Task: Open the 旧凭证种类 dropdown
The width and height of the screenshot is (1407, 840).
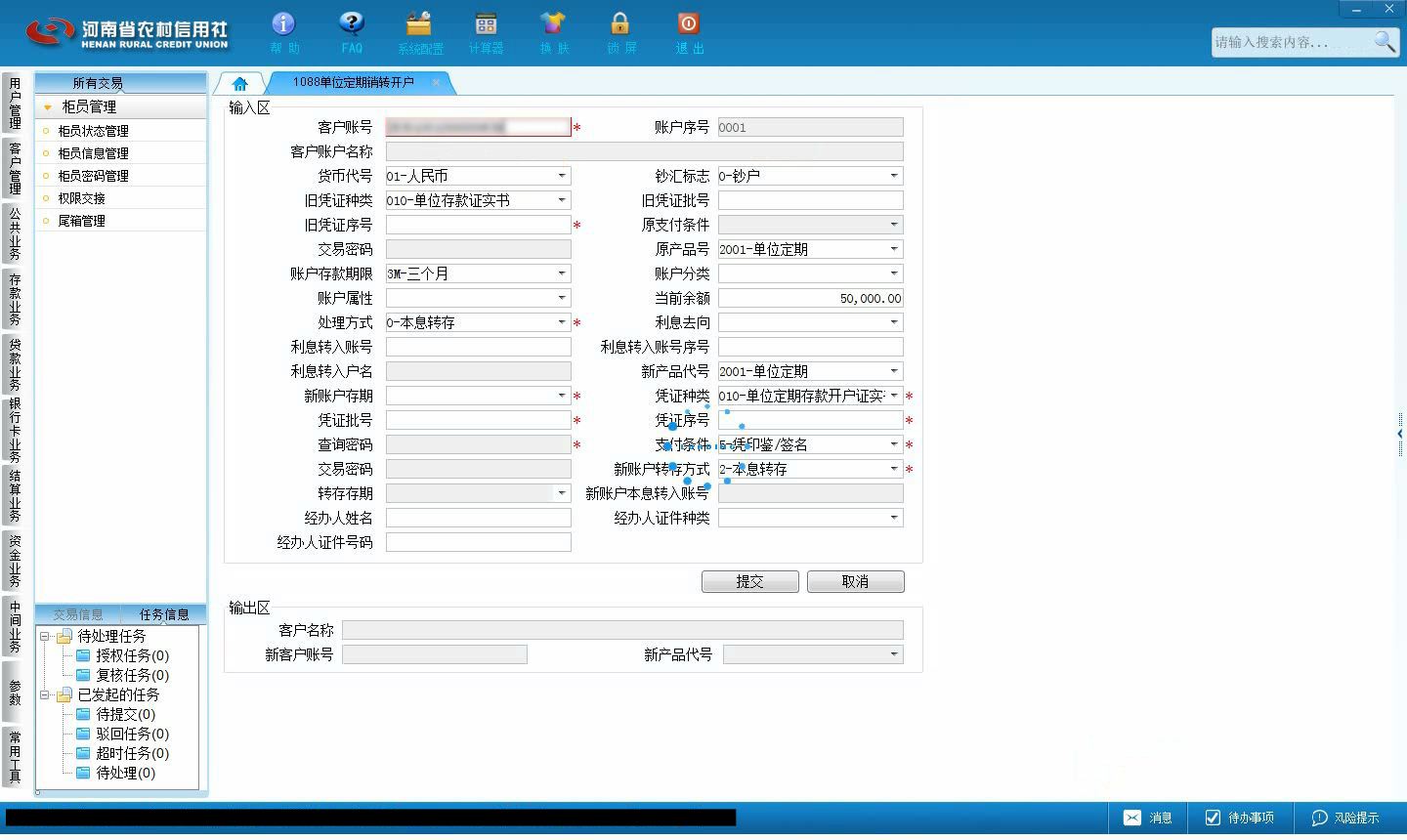Action: click(562, 200)
